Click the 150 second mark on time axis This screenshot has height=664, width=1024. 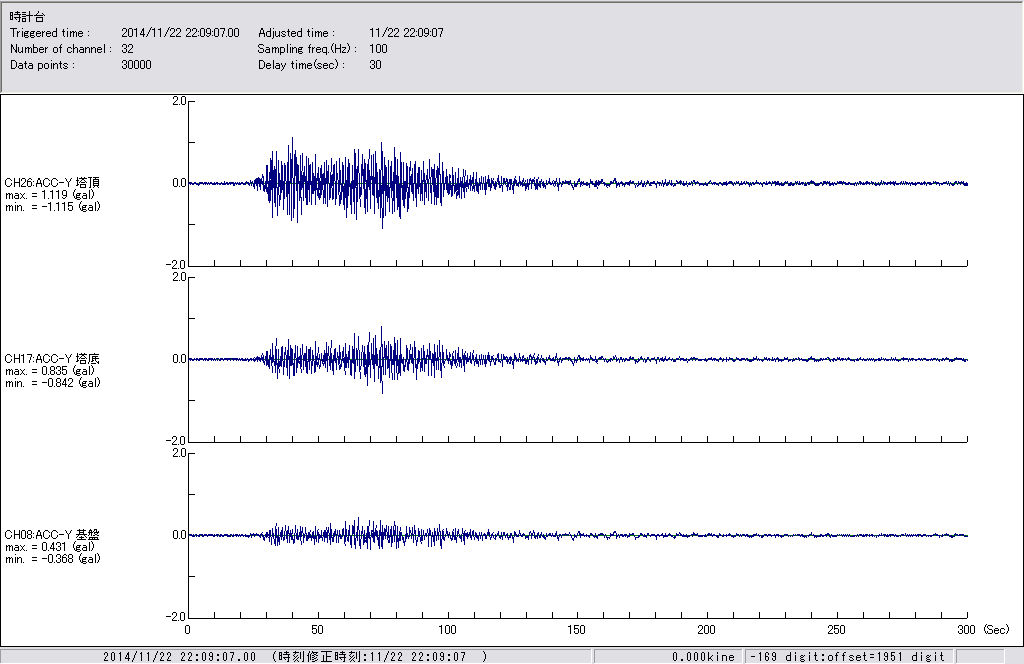click(577, 630)
